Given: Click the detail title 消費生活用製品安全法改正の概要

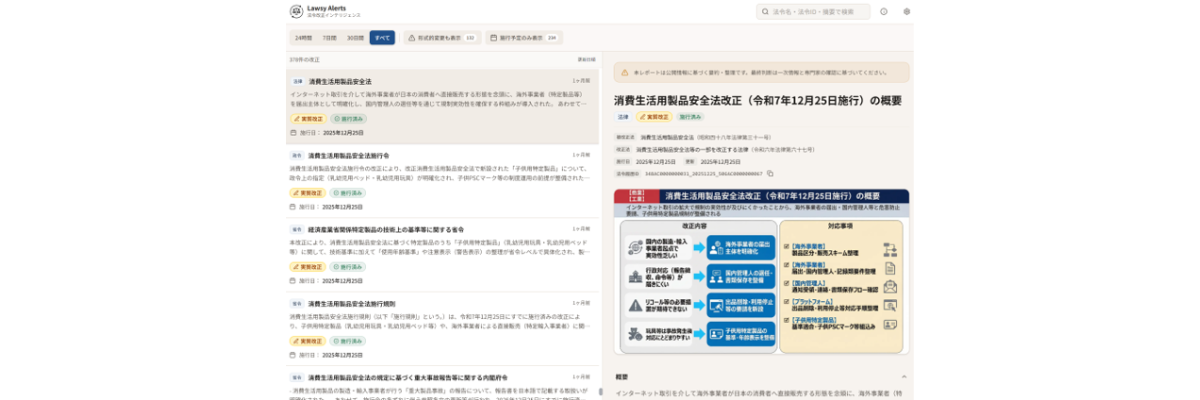Looking at the screenshot, I should (757, 100).
